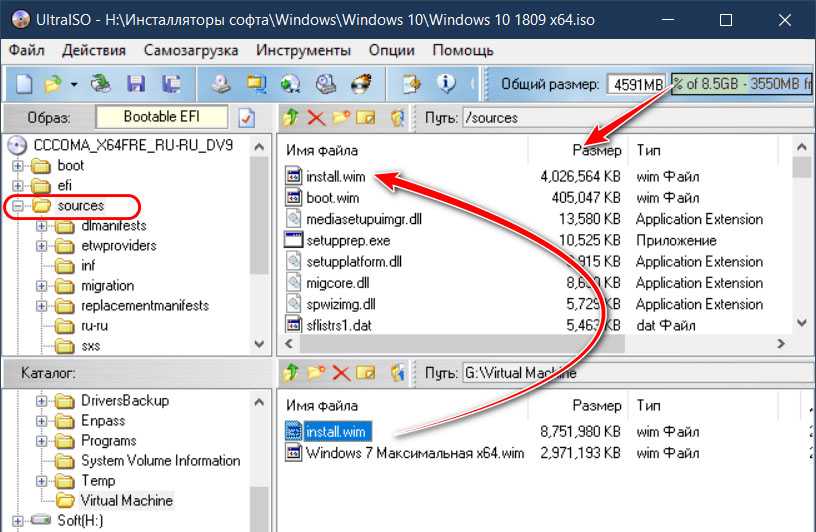Click boot image properties icon beside Bootable EFI
The image size is (816, 532).
coord(247,117)
